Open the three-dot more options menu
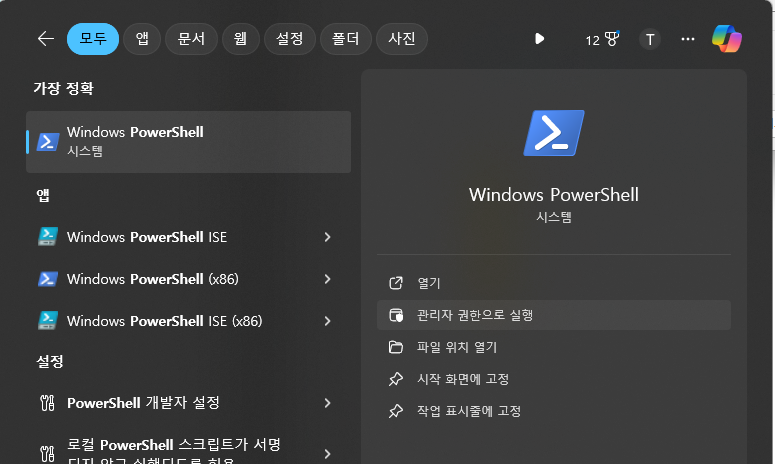775x464 pixels. click(688, 39)
